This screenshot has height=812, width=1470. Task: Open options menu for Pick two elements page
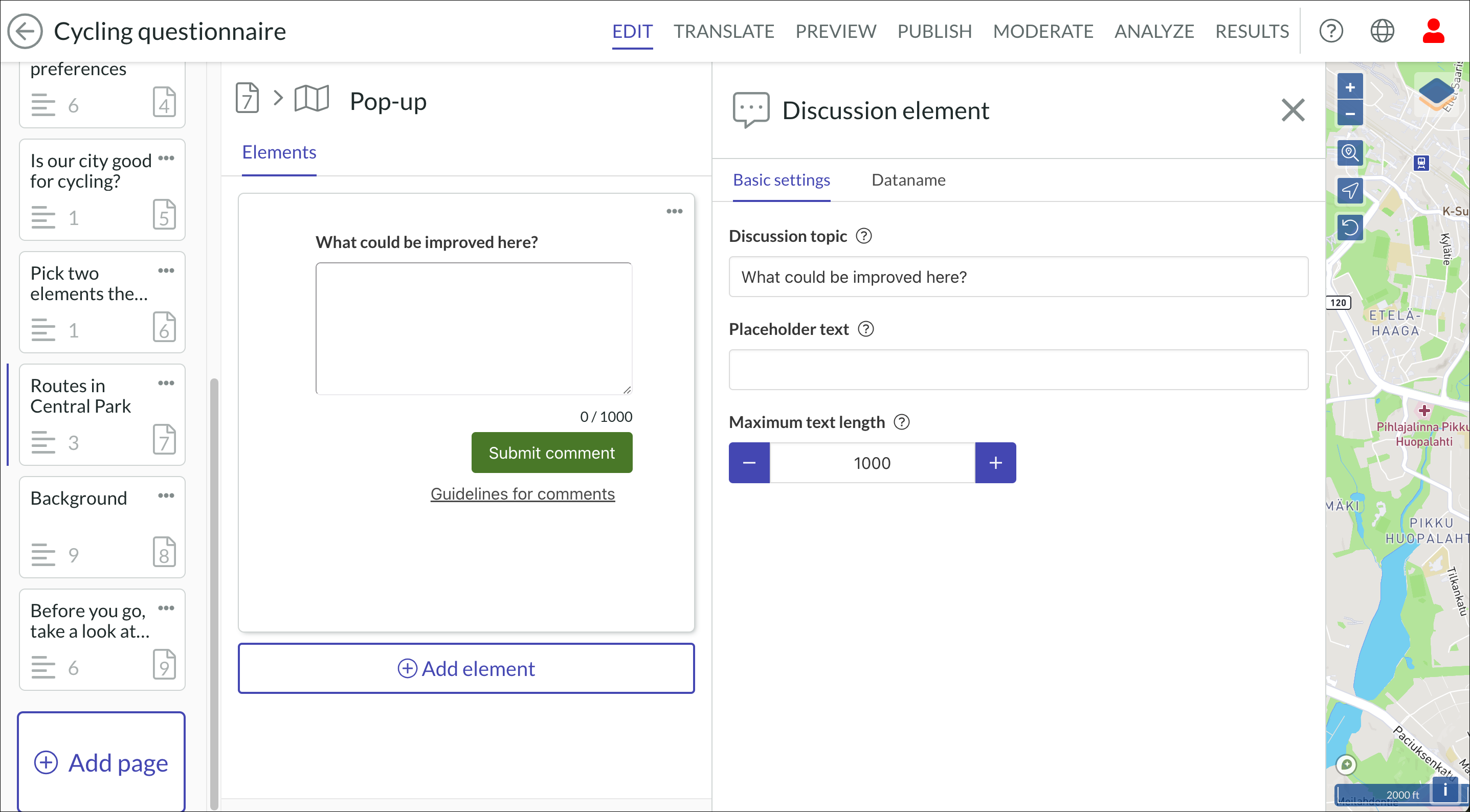pos(166,270)
